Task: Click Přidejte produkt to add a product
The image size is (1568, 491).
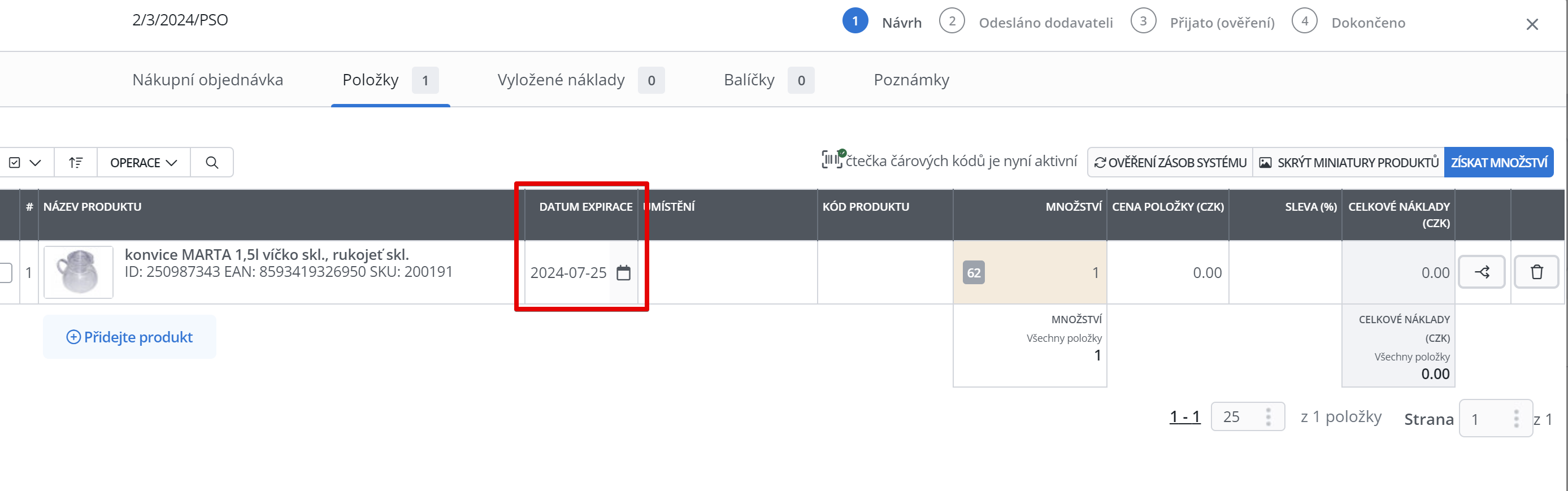Action: (129, 337)
